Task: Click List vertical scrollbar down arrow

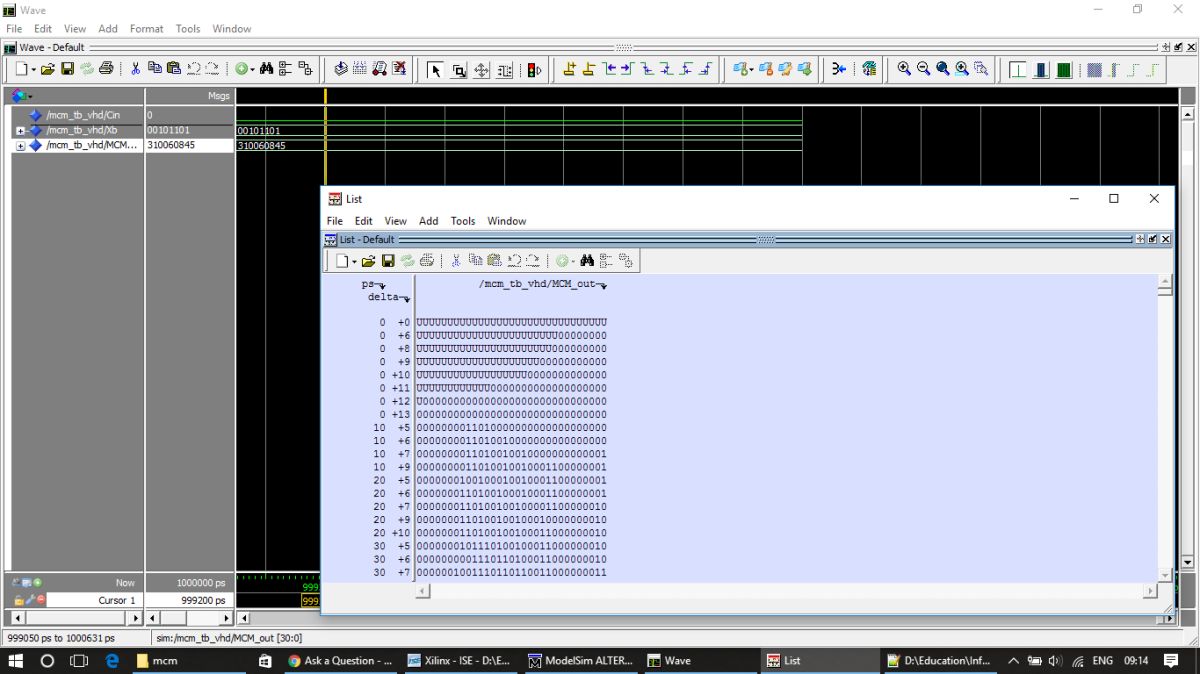Action: (x=1165, y=576)
